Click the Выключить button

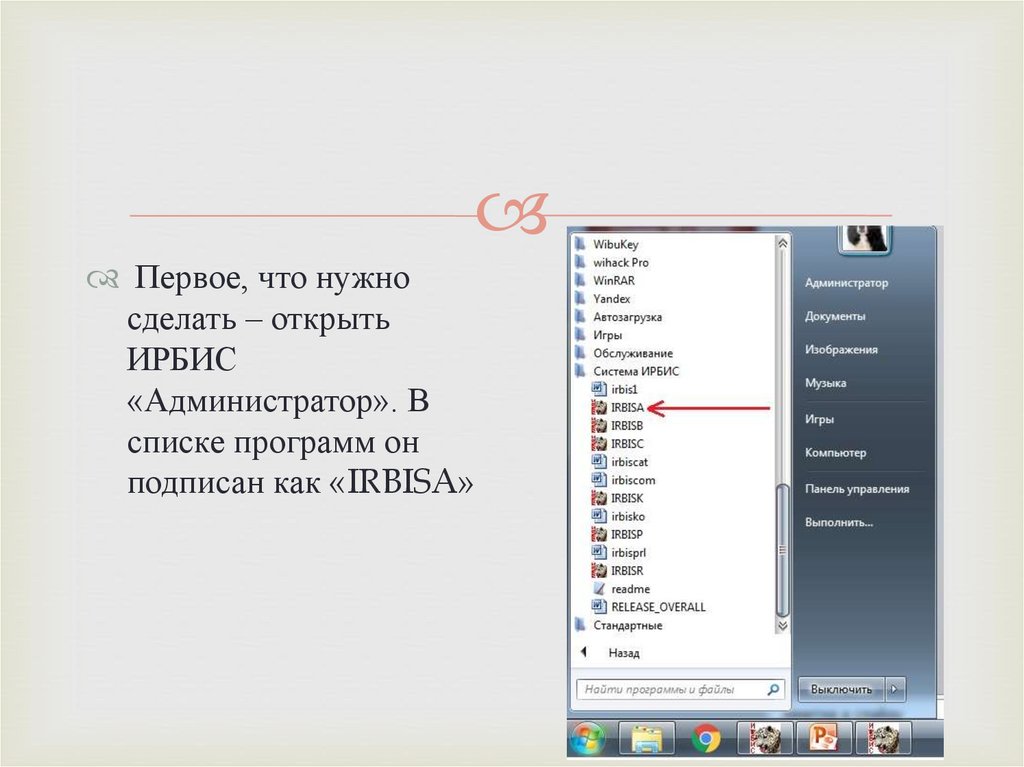click(x=841, y=689)
